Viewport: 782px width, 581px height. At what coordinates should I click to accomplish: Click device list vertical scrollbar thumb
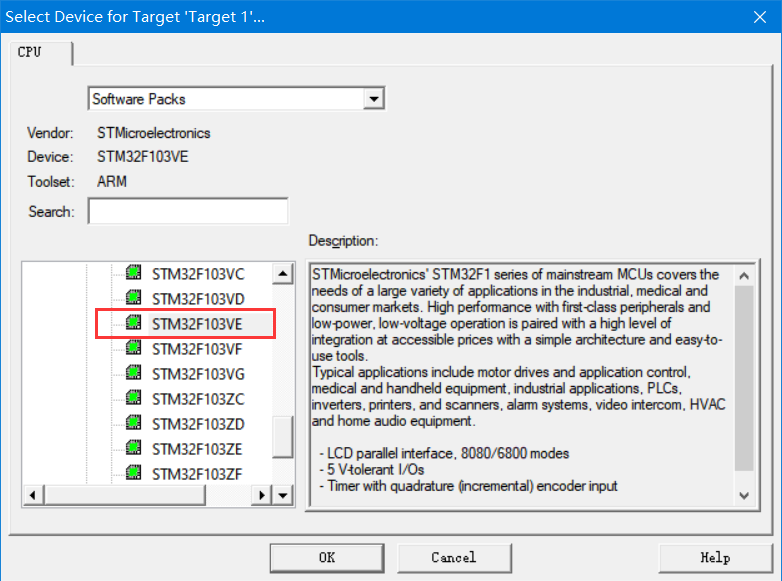(x=283, y=436)
